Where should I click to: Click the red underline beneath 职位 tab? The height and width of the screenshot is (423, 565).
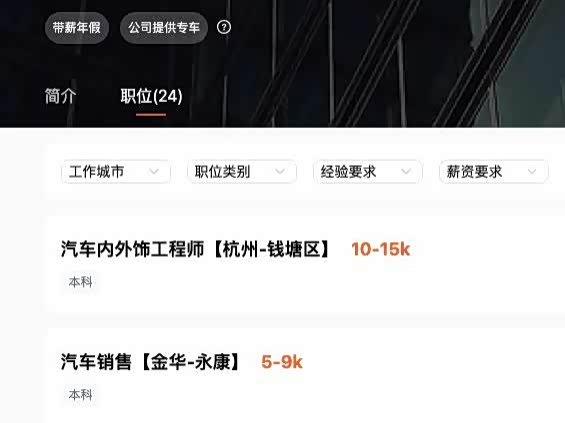pyautogui.click(x=151, y=115)
